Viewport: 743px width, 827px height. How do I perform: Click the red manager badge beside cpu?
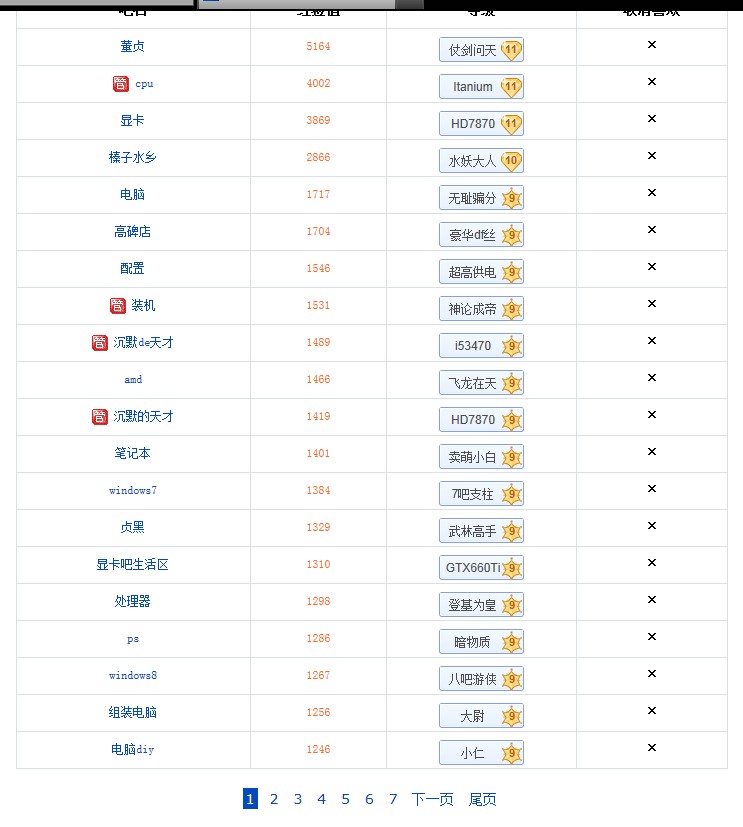click(121, 84)
